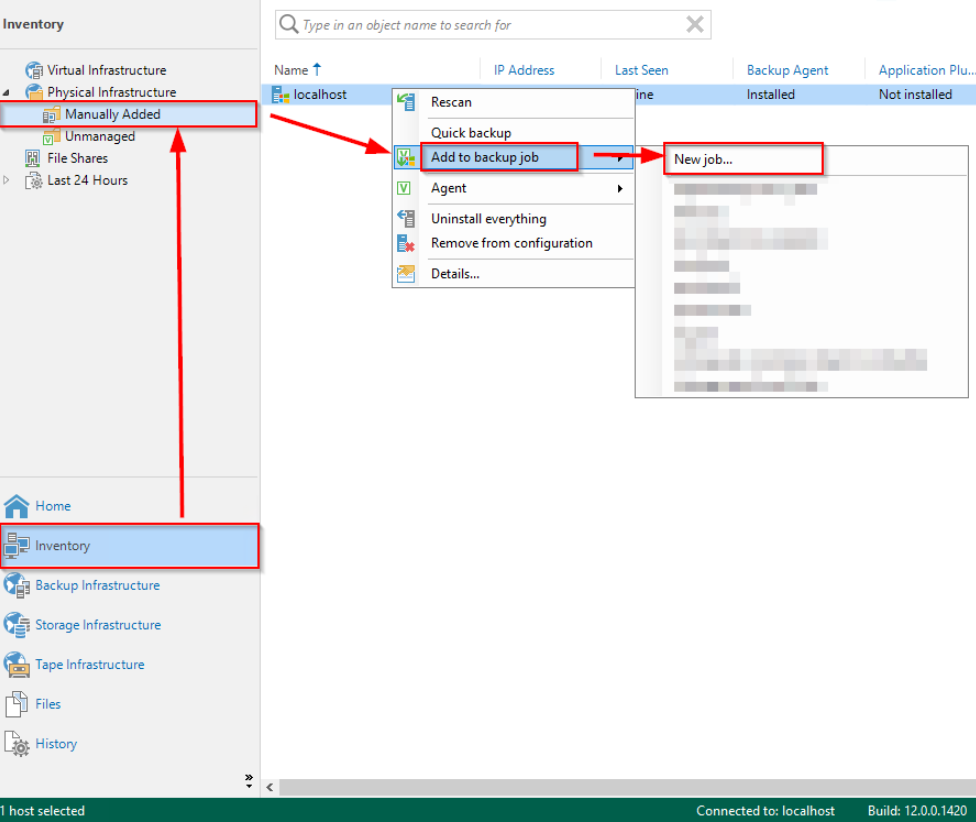Expand the Agent submenu arrow
976x822 pixels.
(620, 188)
